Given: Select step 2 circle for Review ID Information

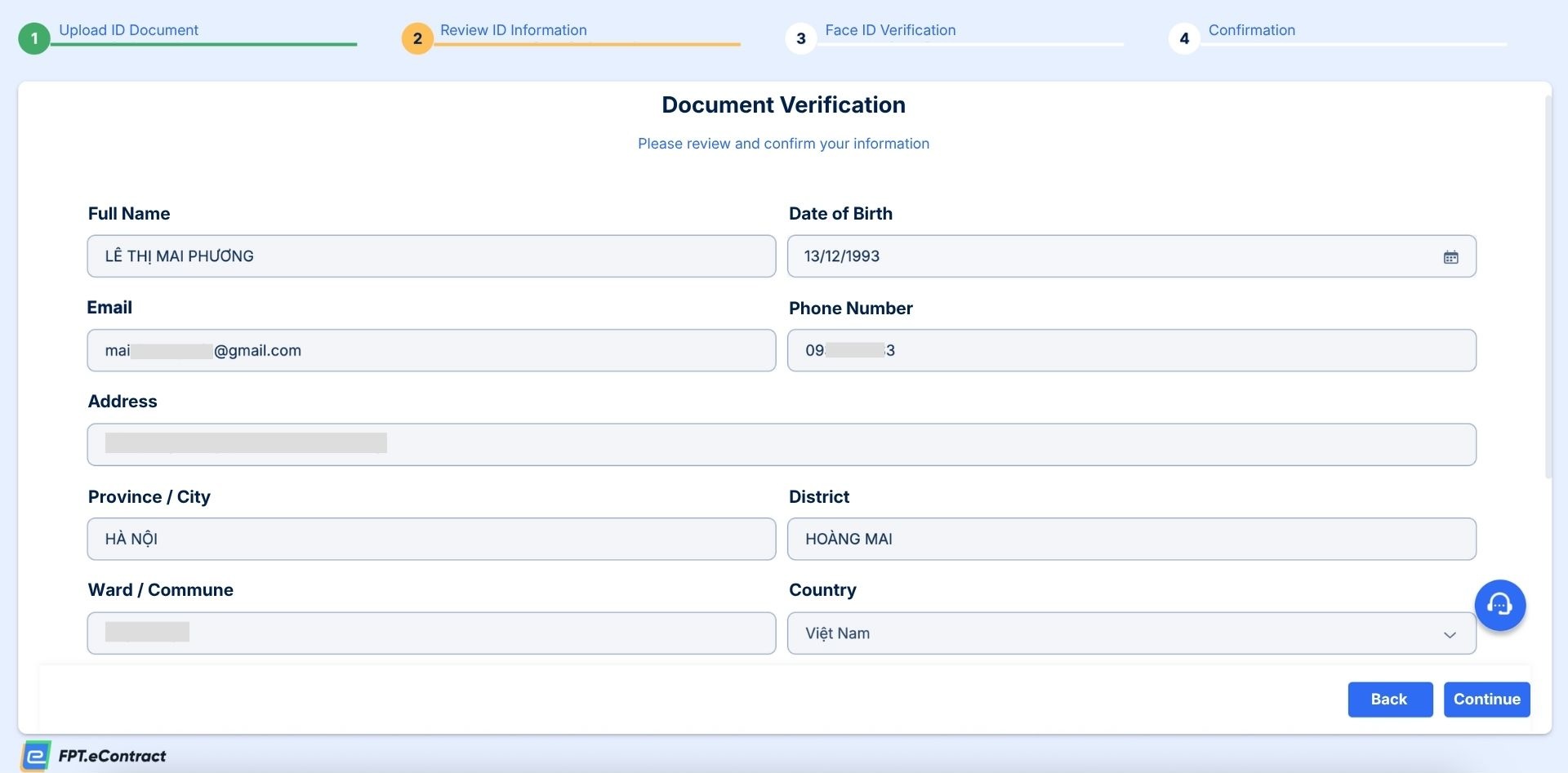Looking at the screenshot, I should click(x=417, y=38).
